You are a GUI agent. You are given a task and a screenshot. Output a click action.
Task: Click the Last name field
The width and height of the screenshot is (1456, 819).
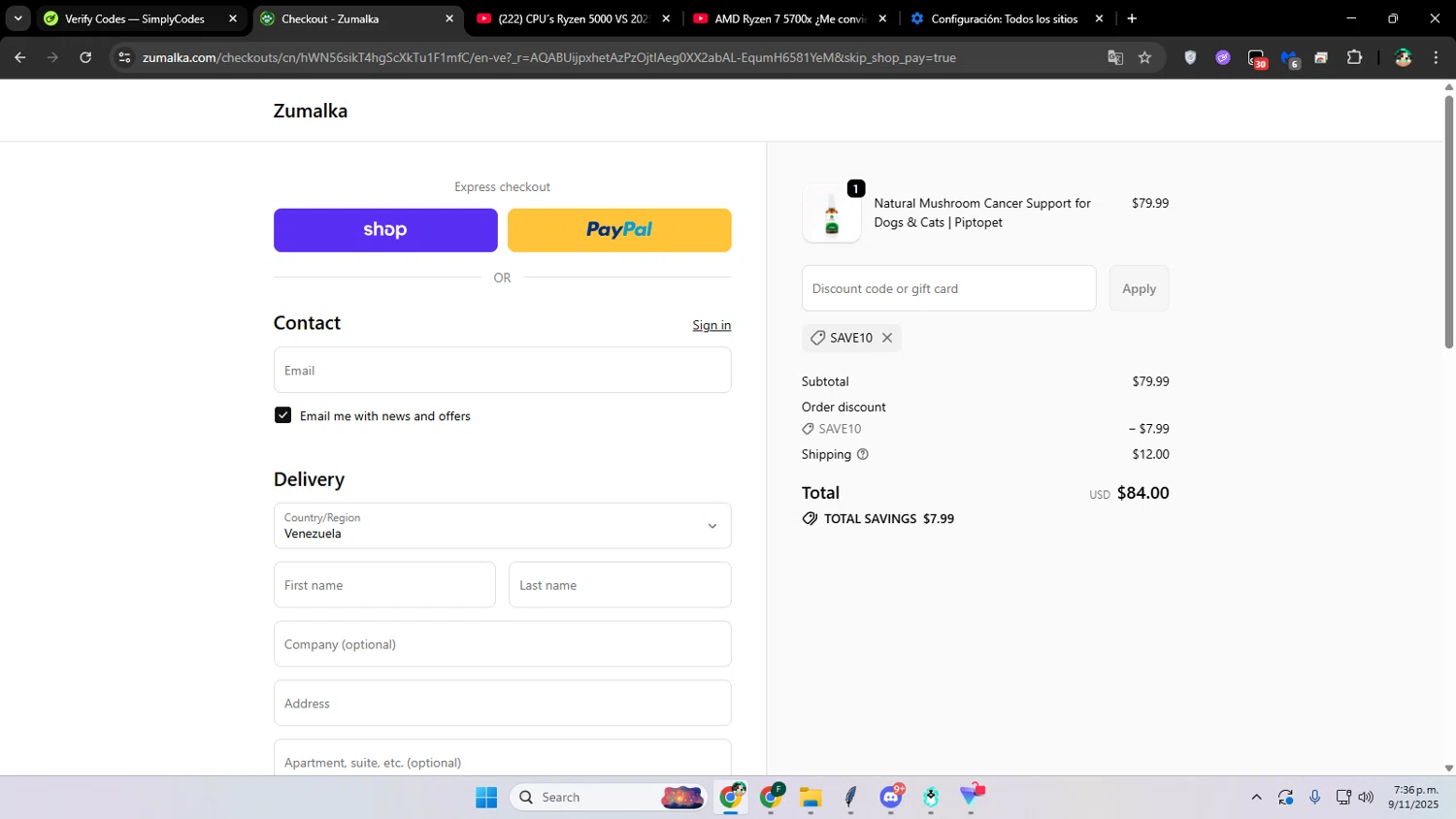pyautogui.click(x=620, y=585)
